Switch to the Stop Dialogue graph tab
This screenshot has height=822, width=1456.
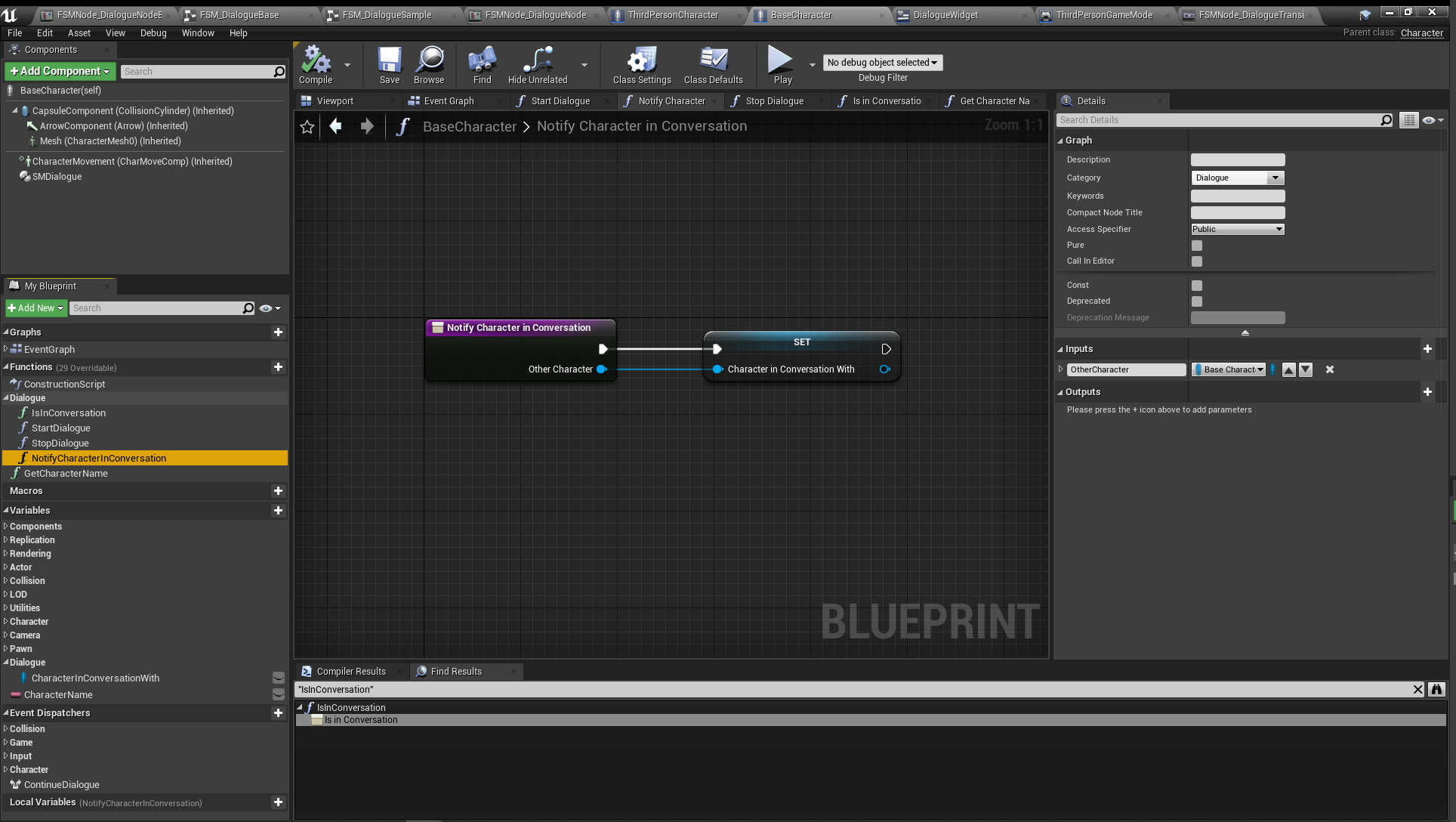pos(774,101)
